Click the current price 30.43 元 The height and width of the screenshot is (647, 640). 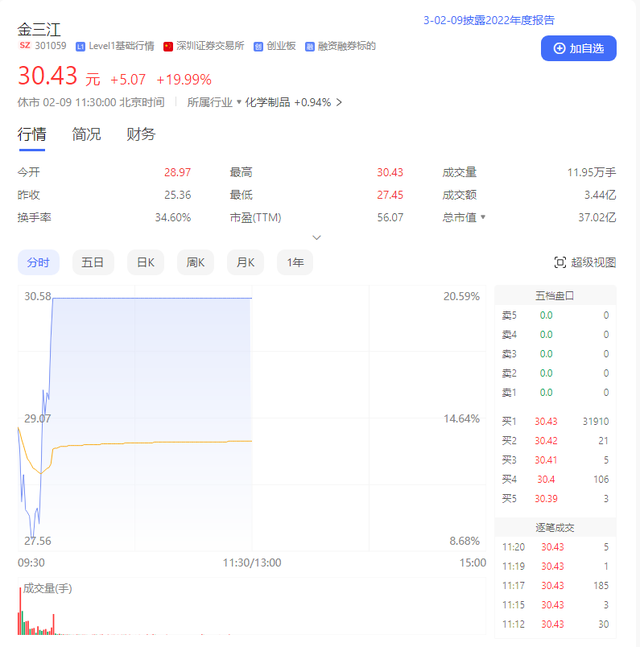(59, 76)
